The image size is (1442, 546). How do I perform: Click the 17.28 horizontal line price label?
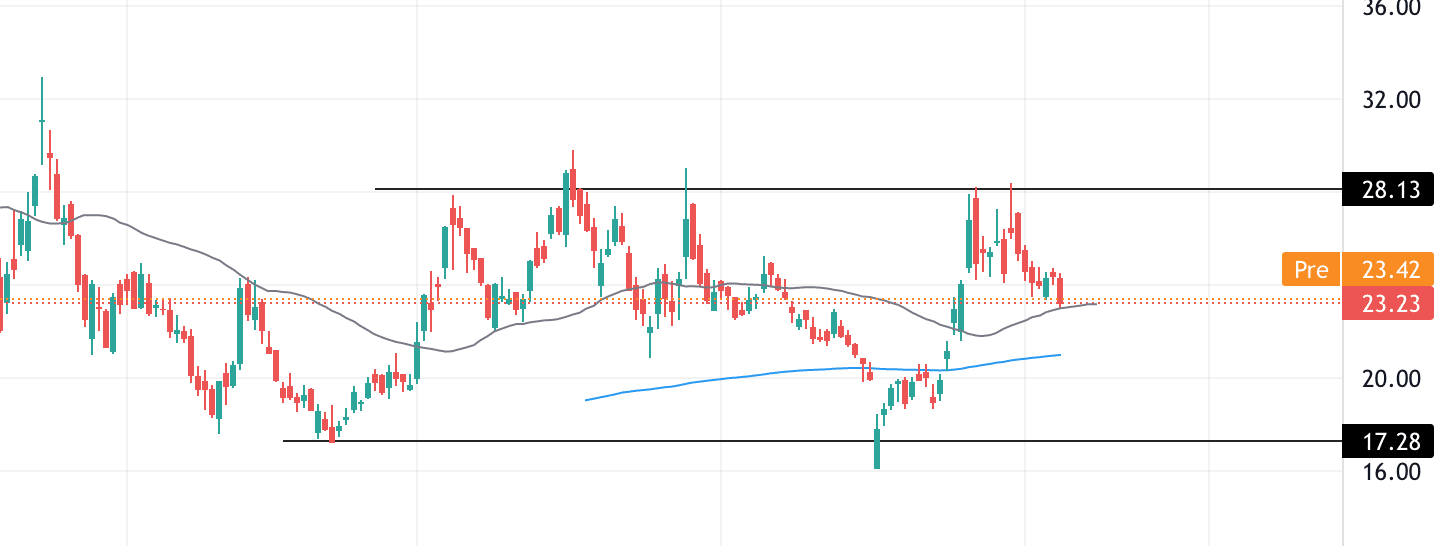tap(1388, 440)
